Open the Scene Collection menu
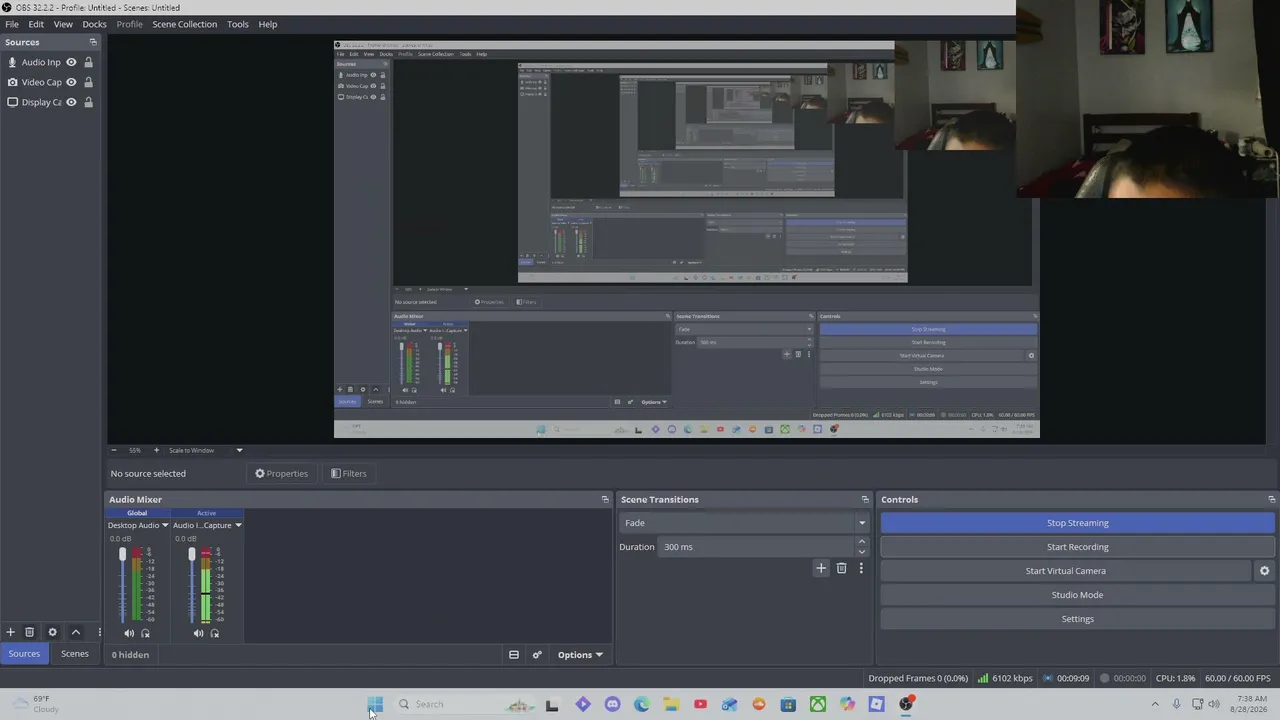Screen dimensions: 1280x720 click(x=185, y=24)
